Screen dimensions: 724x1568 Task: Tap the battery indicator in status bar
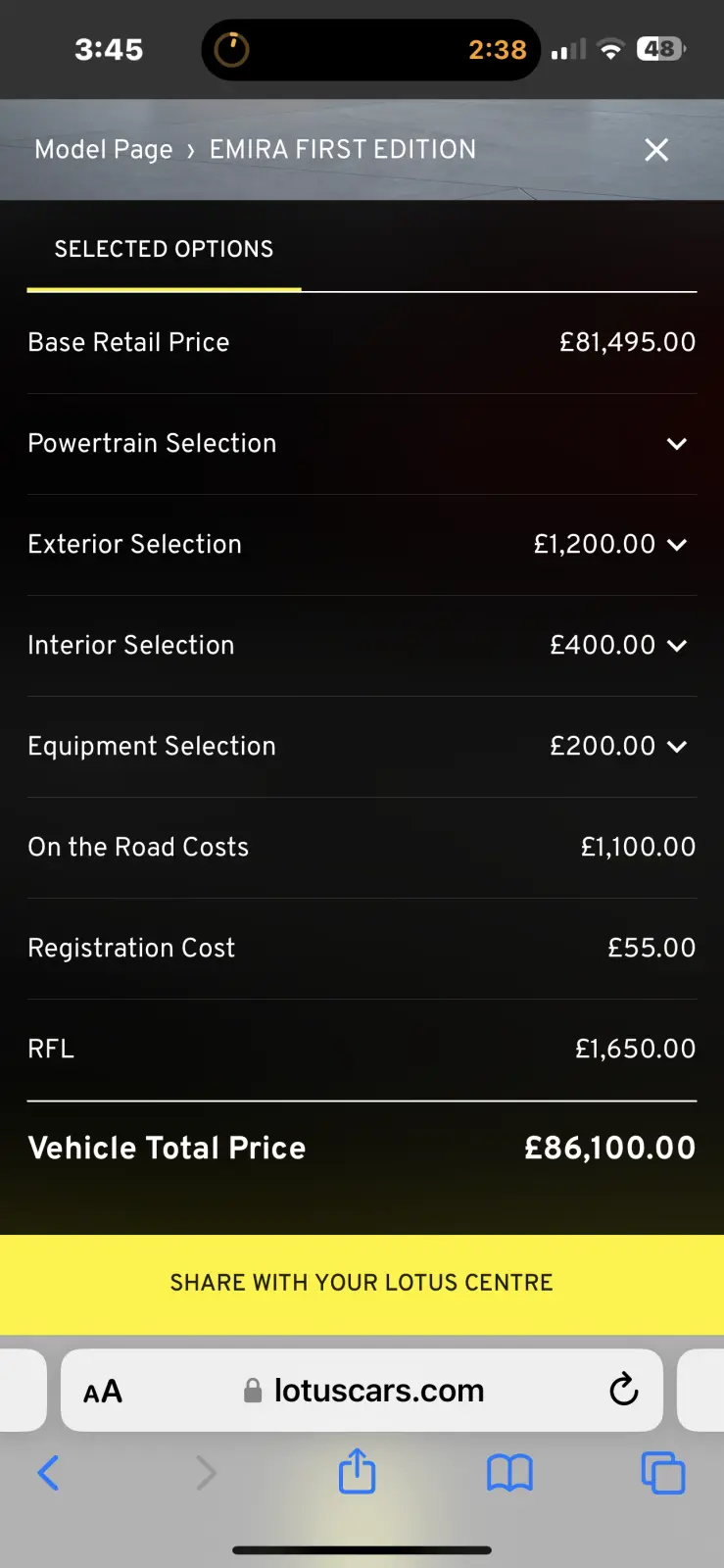pyautogui.click(x=661, y=49)
